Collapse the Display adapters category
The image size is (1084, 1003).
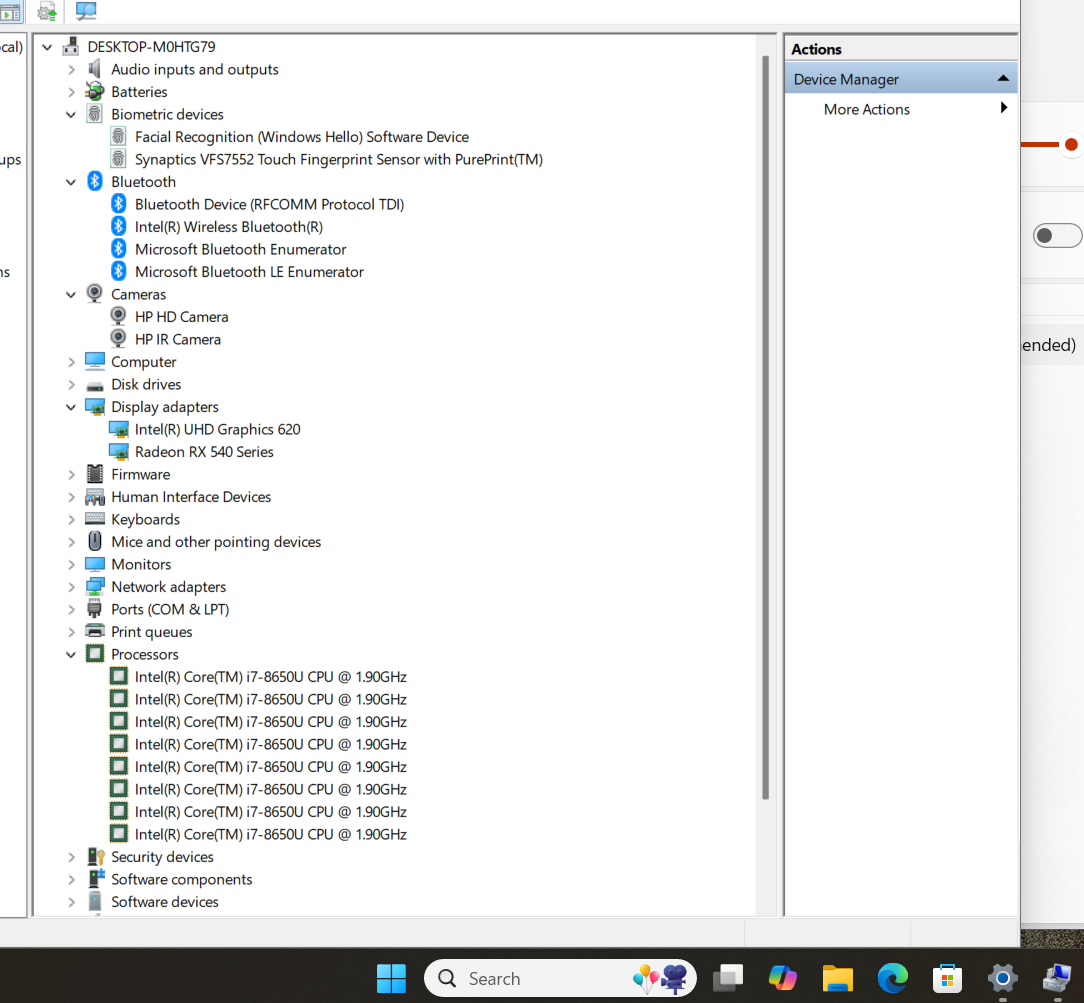pos(71,407)
